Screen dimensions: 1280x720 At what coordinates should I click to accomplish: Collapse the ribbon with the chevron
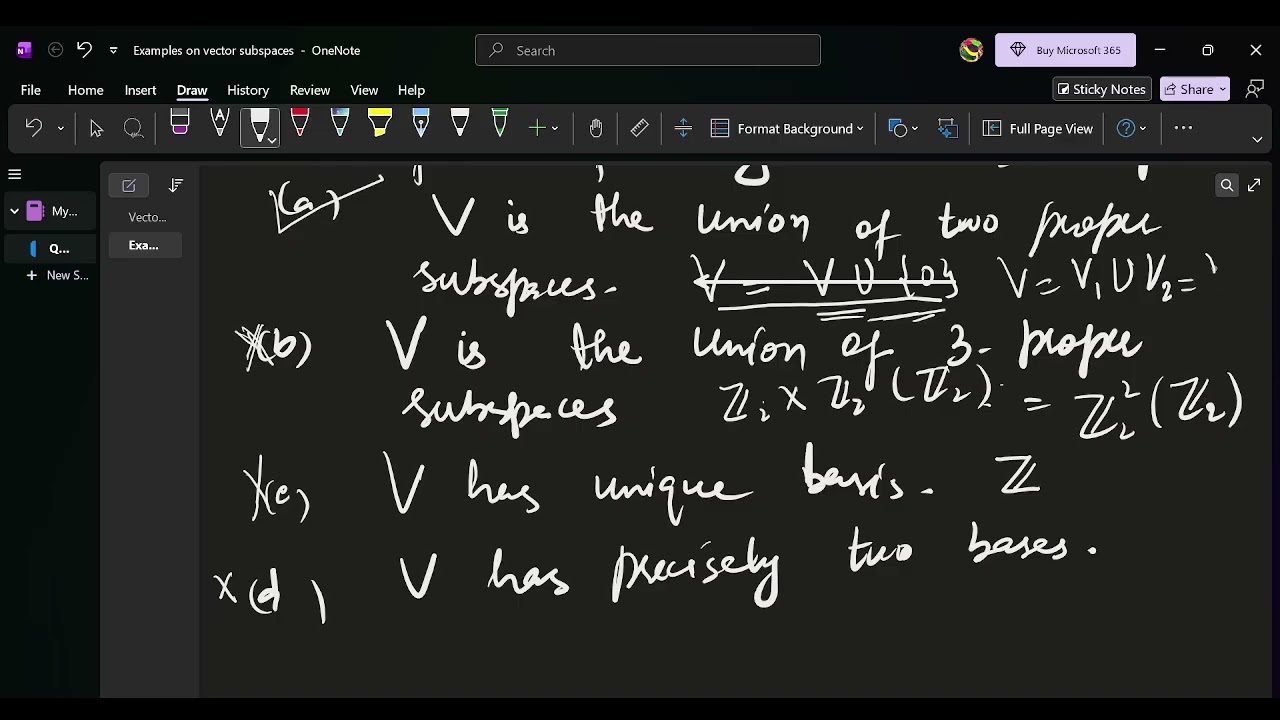coord(1257,139)
